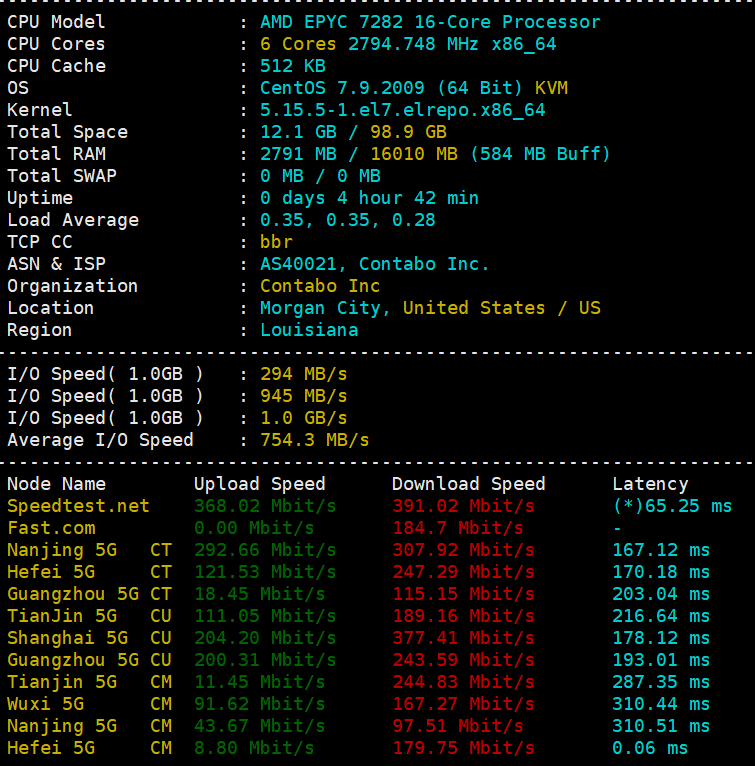Click the load average 0.35, 0.35, 0.28
Viewport: 755px width, 766px height.
click(x=347, y=220)
